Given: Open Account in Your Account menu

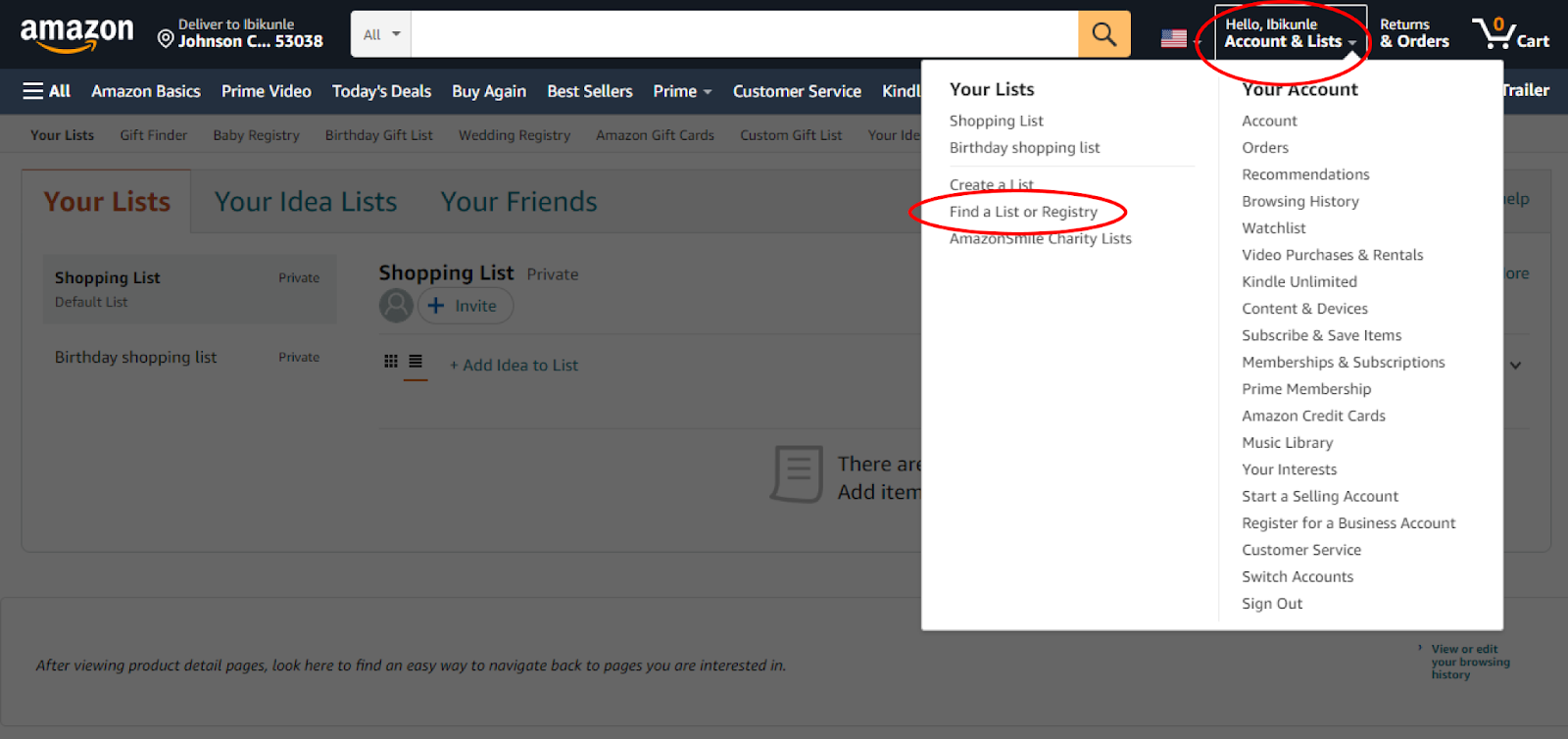Looking at the screenshot, I should (1269, 121).
